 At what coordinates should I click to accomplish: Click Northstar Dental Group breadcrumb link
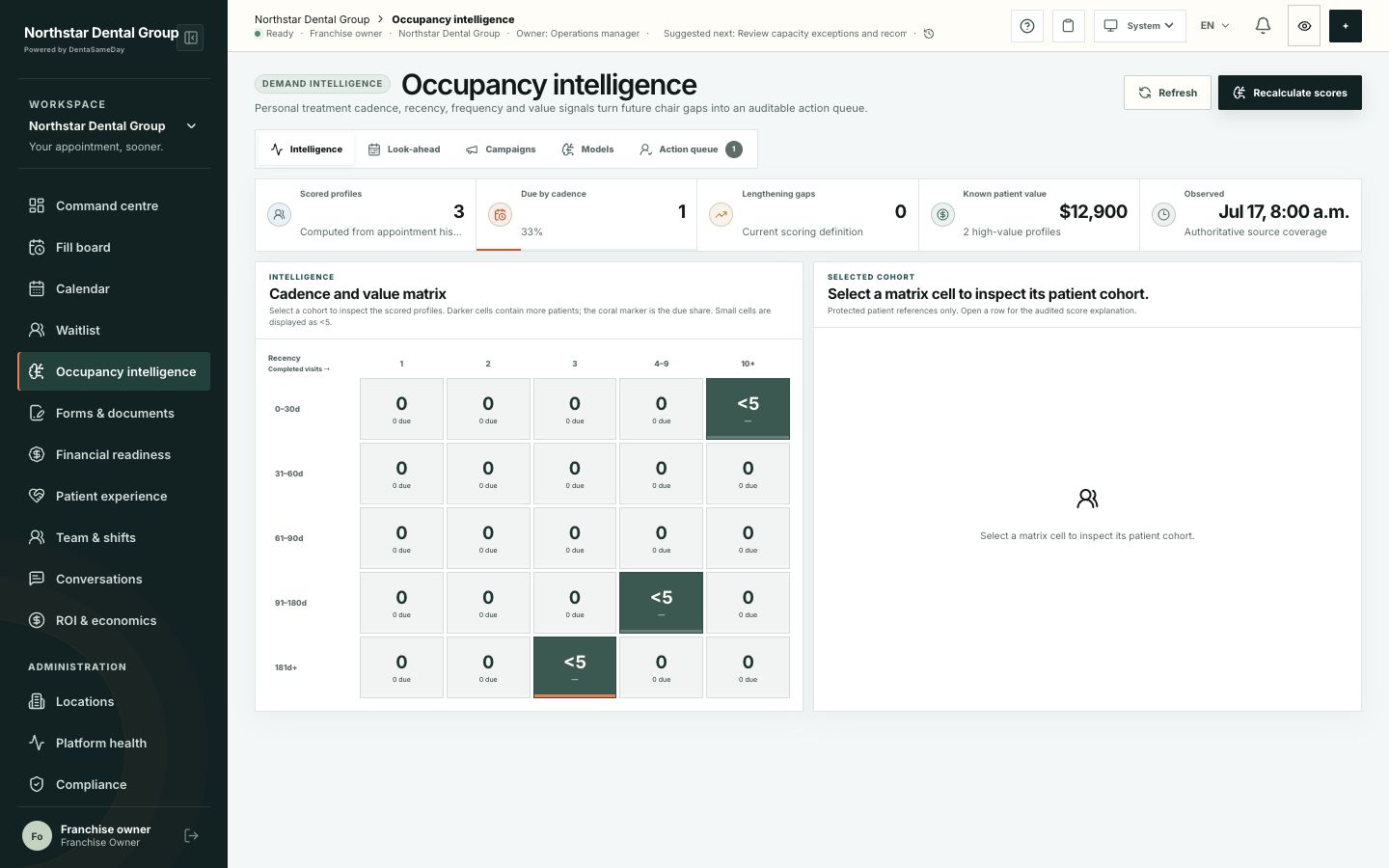[312, 19]
